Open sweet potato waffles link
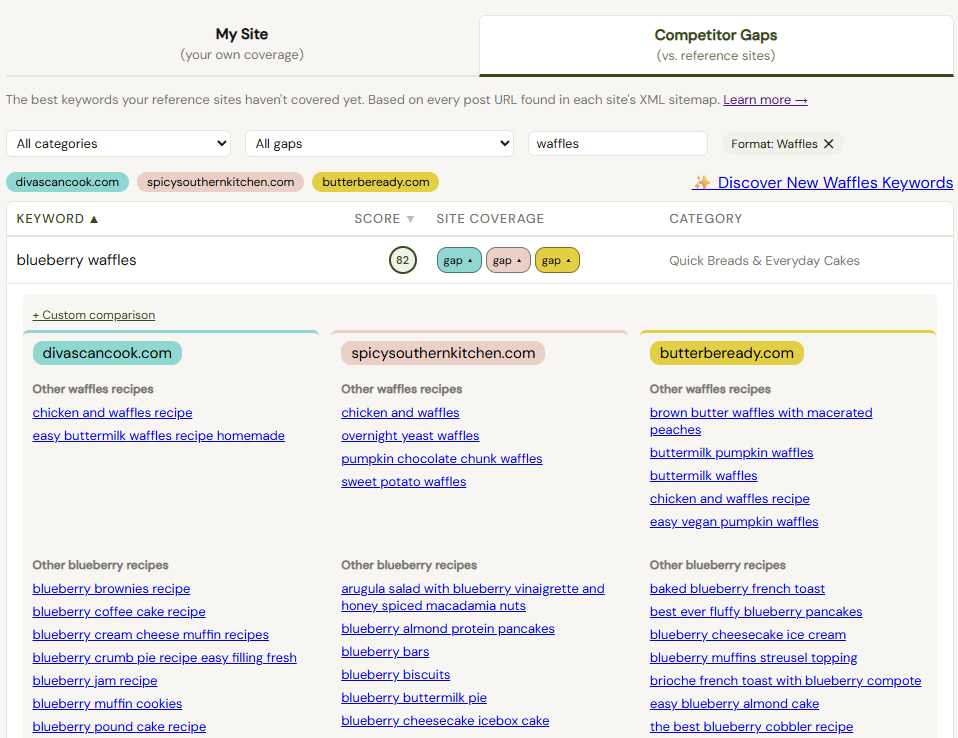Viewport: 958px width, 738px height. (404, 481)
